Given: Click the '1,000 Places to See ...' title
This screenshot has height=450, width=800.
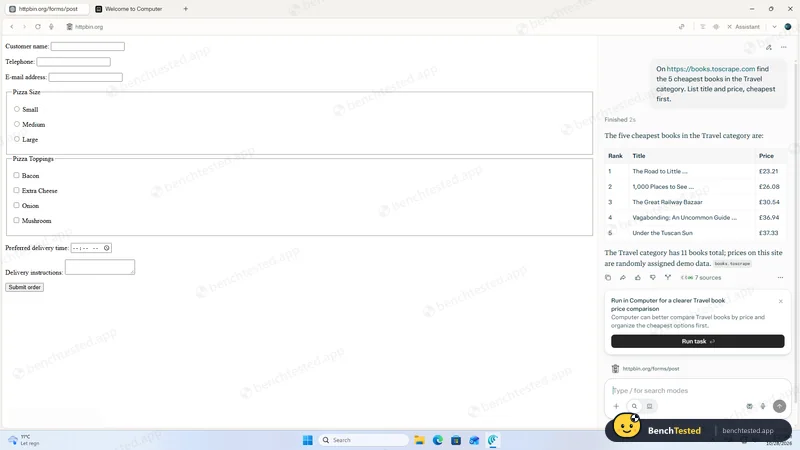Looking at the screenshot, I should [663, 187].
